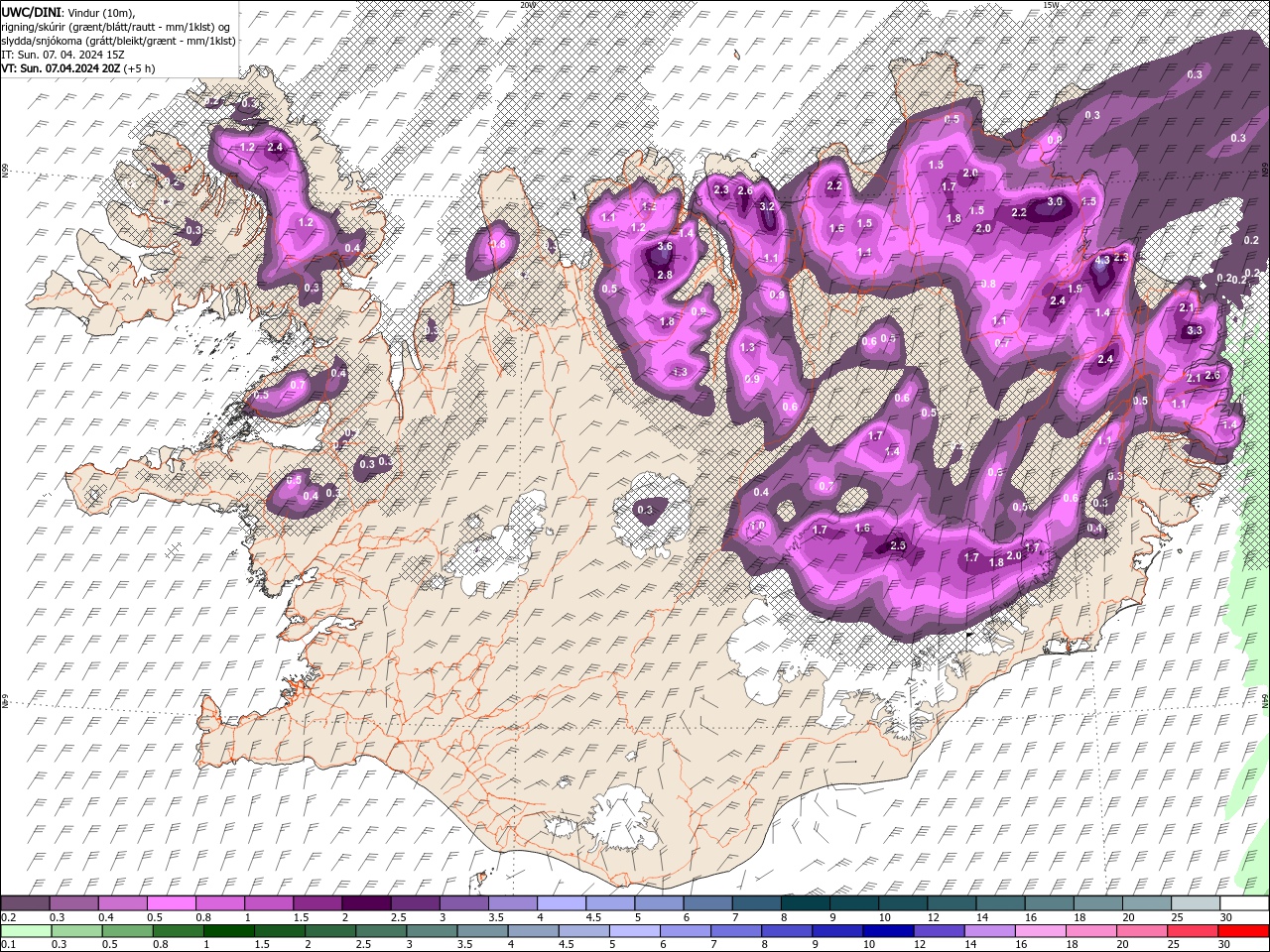The height and width of the screenshot is (952, 1270).
Task: Select snow legend swatch between 16 and 18
Action: 1050,902
